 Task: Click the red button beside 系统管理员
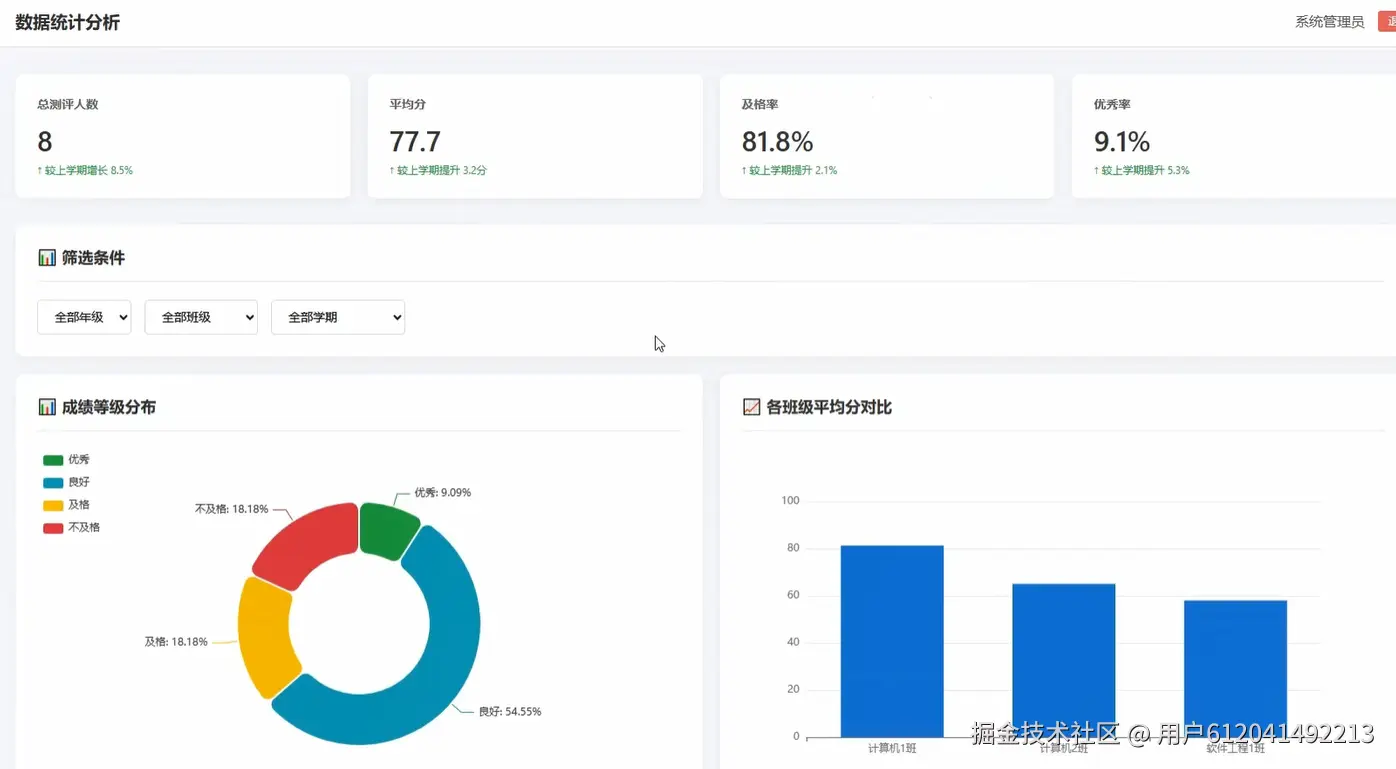click(1387, 21)
